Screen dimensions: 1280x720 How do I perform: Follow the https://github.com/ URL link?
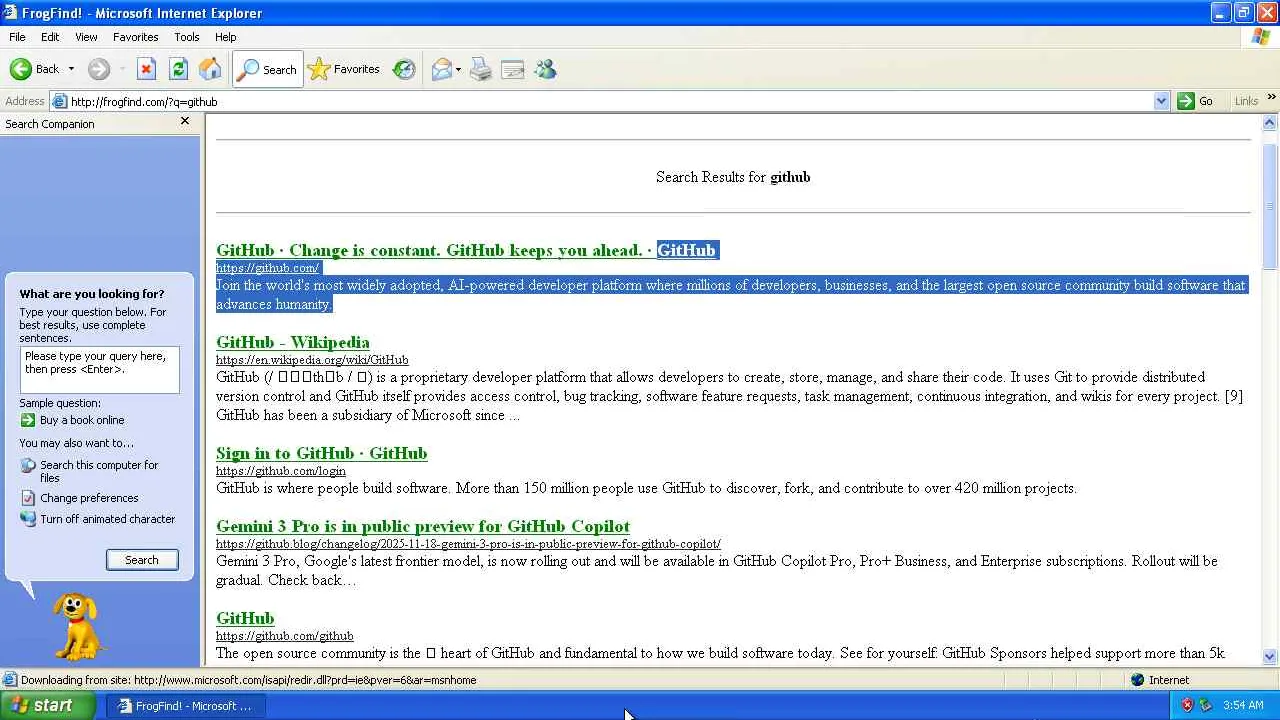[x=267, y=268]
